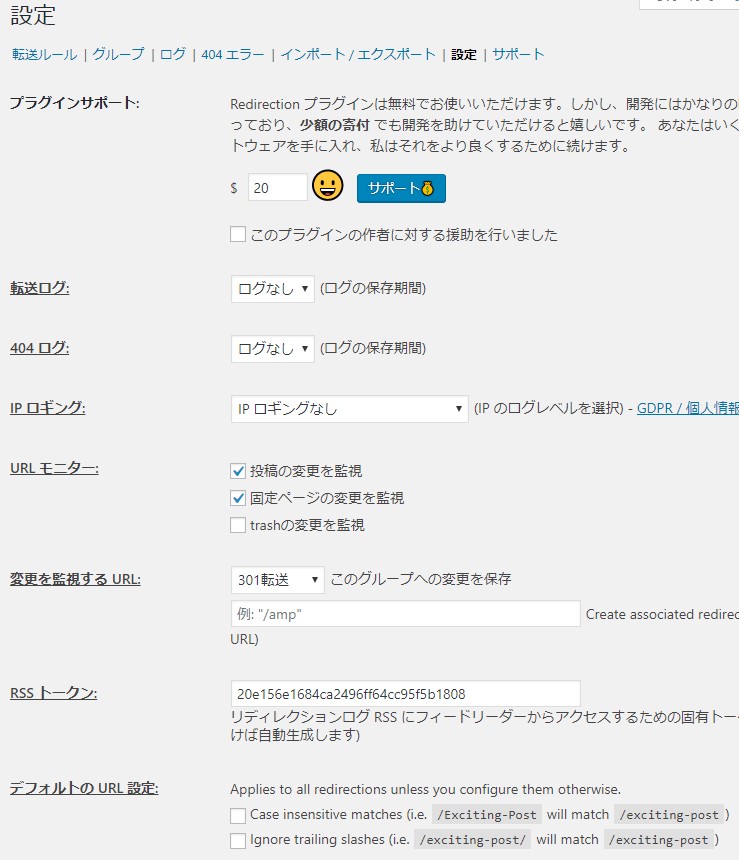The image size is (739, 860).
Task: Open the 転送ログ retention dropdown
Action: point(272,288)
